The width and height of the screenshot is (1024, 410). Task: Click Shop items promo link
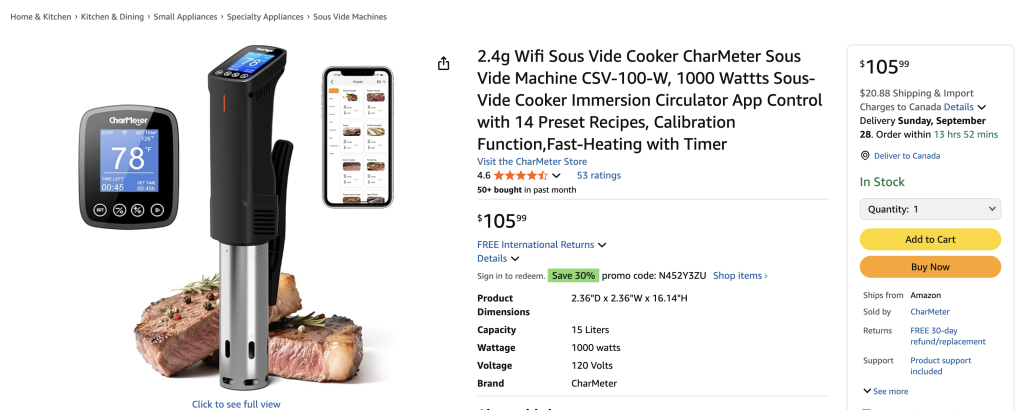click(740, 276)
